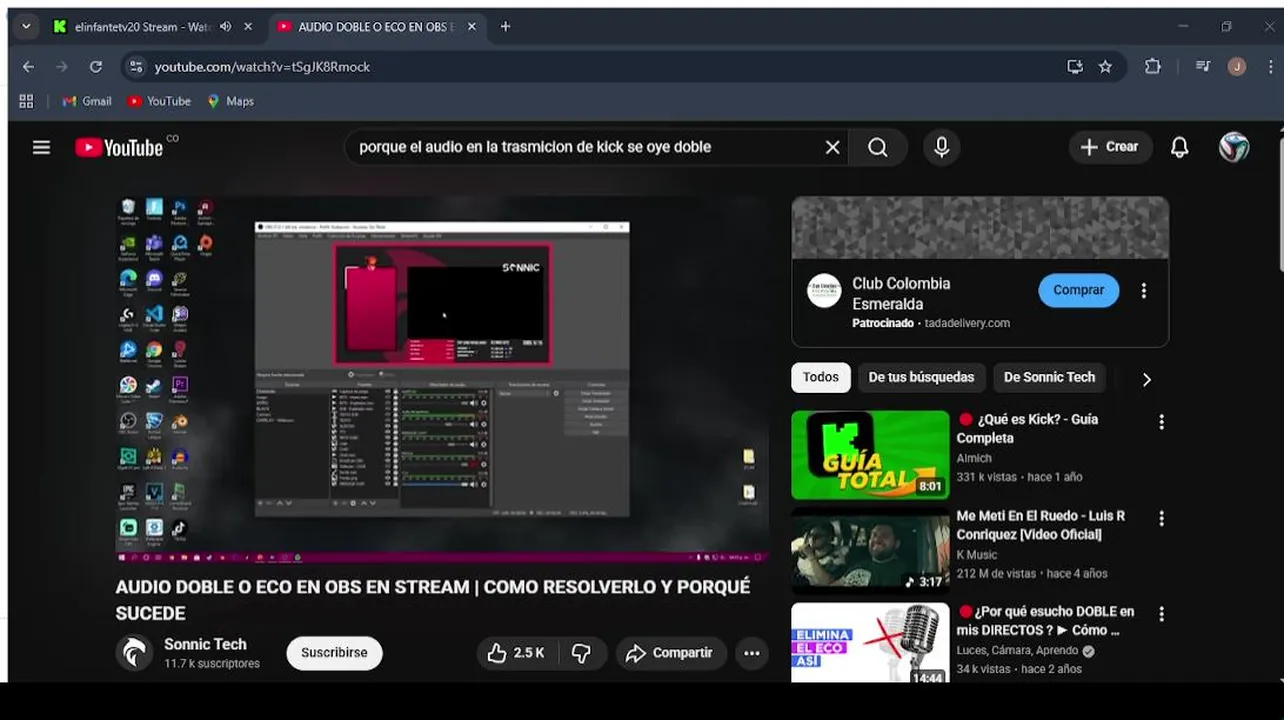Show more filter chips with arrow
Image resolution: width=1284 pixels, height=720 pixels.
click(x=1146, y=379)
